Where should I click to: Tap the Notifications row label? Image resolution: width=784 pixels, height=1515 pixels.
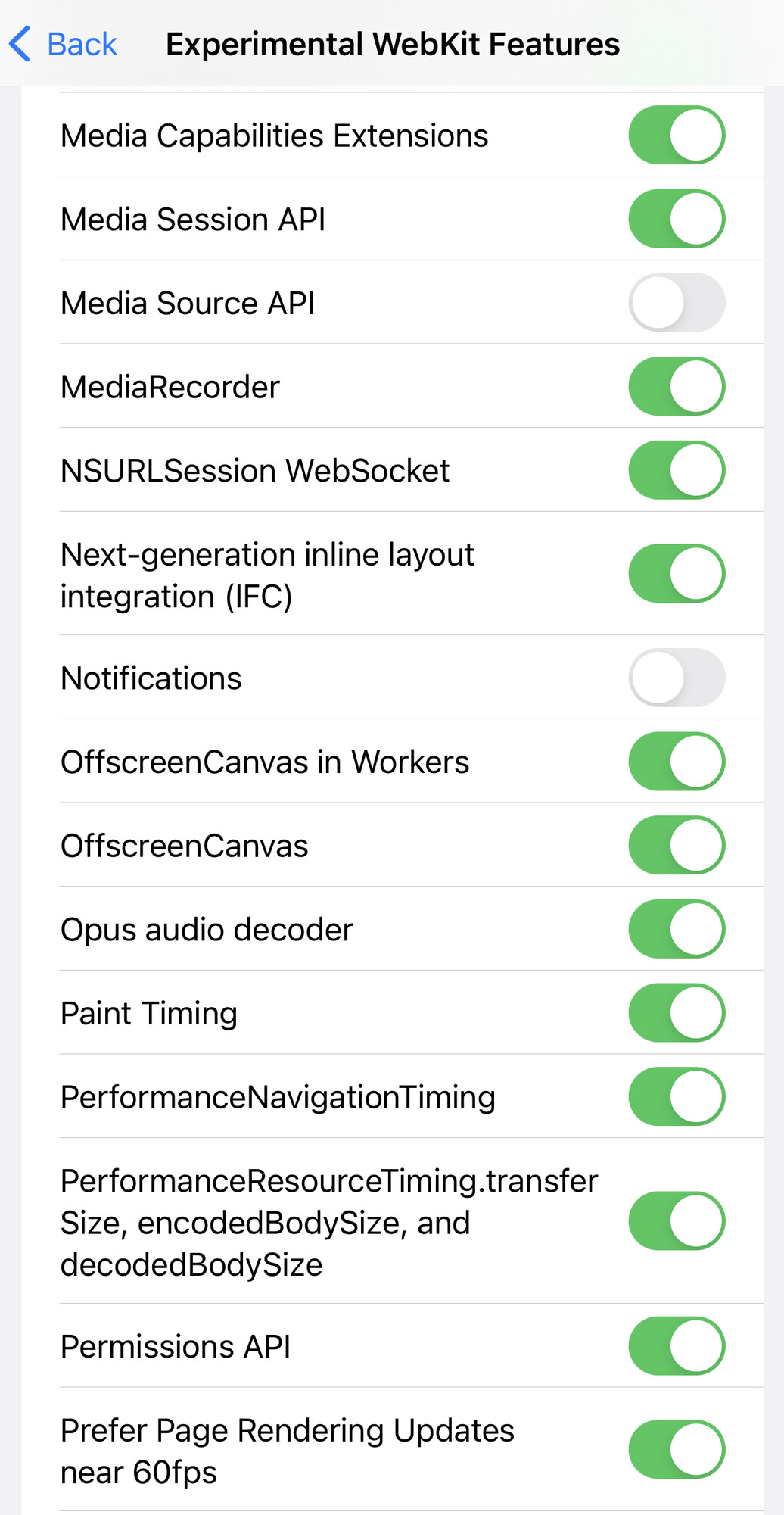[x=151, y=678]
